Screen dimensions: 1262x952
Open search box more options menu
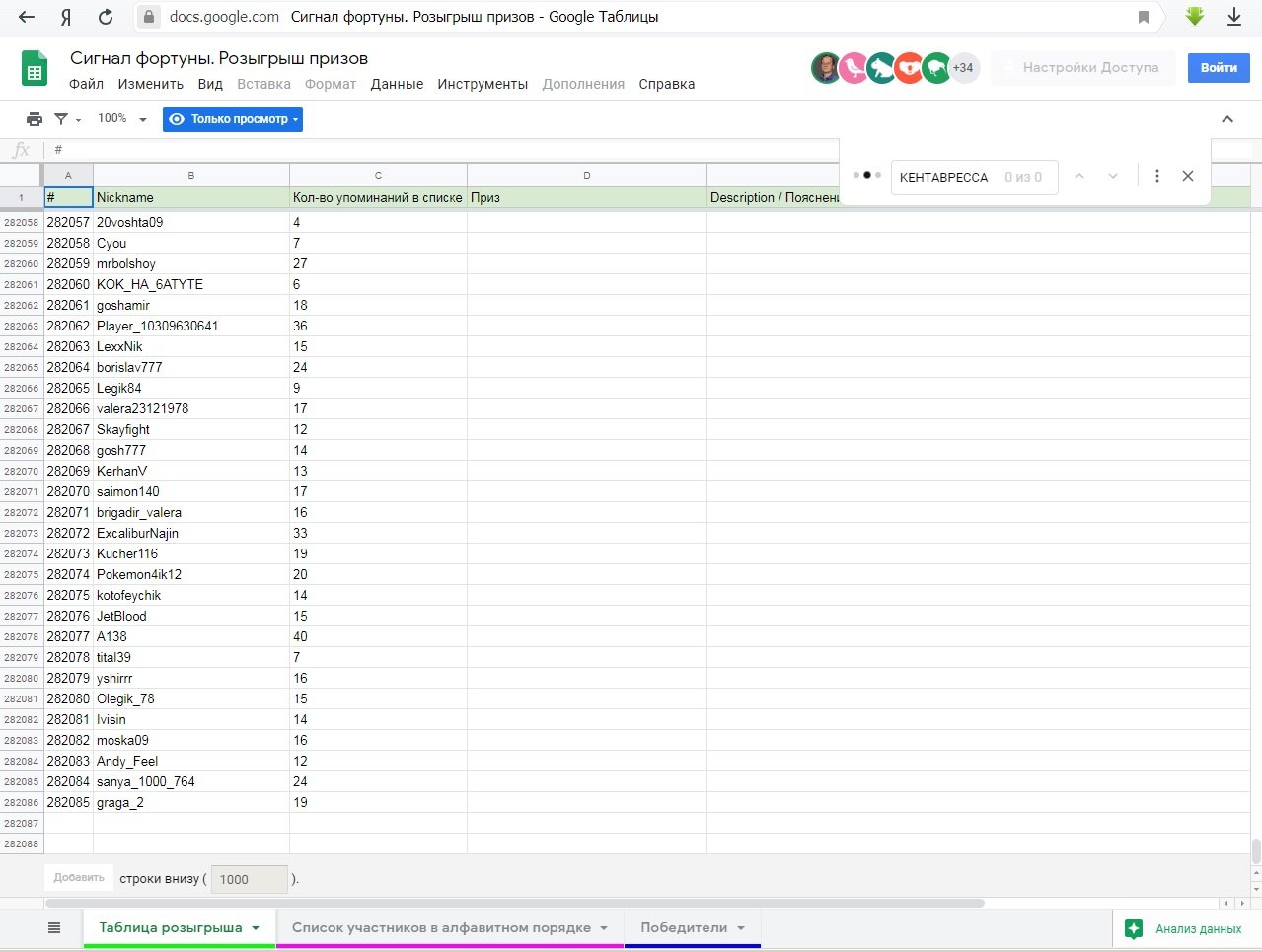pos(1156,176)
